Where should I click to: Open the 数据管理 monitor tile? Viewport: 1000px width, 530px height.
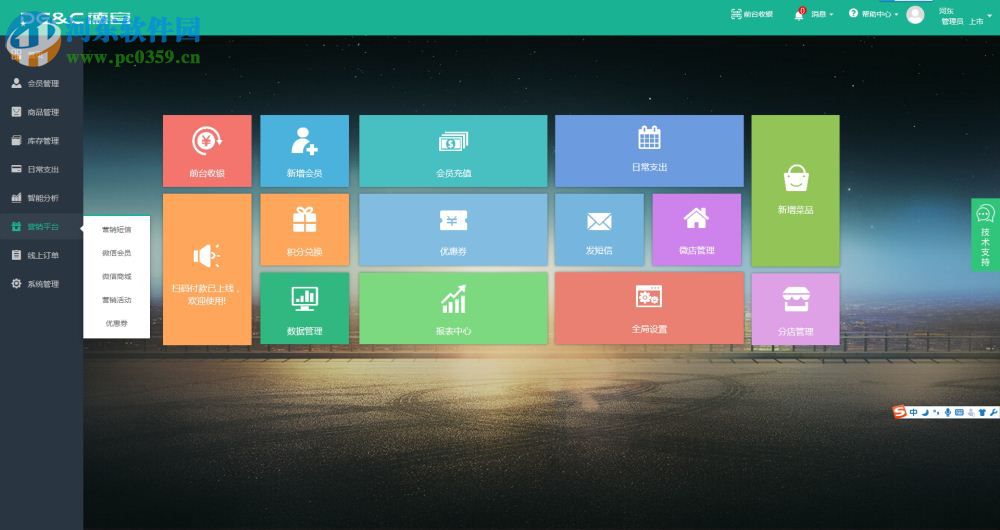[304, 308]
